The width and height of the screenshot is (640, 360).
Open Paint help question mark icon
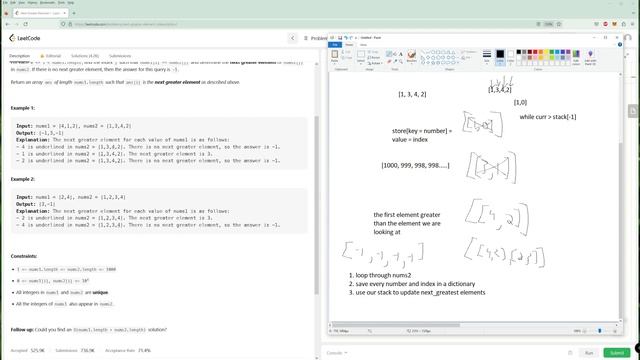620,44
